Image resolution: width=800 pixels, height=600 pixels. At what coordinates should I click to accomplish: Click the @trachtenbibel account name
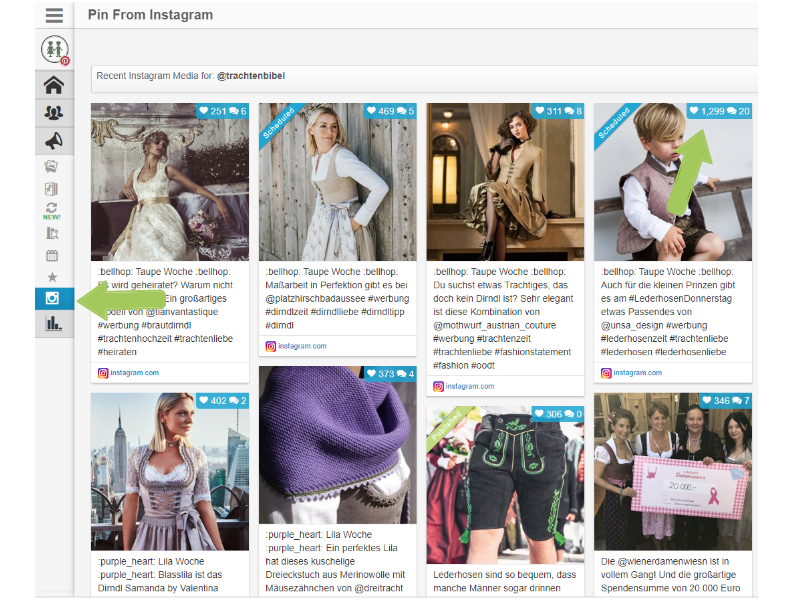tap(251, 76)
